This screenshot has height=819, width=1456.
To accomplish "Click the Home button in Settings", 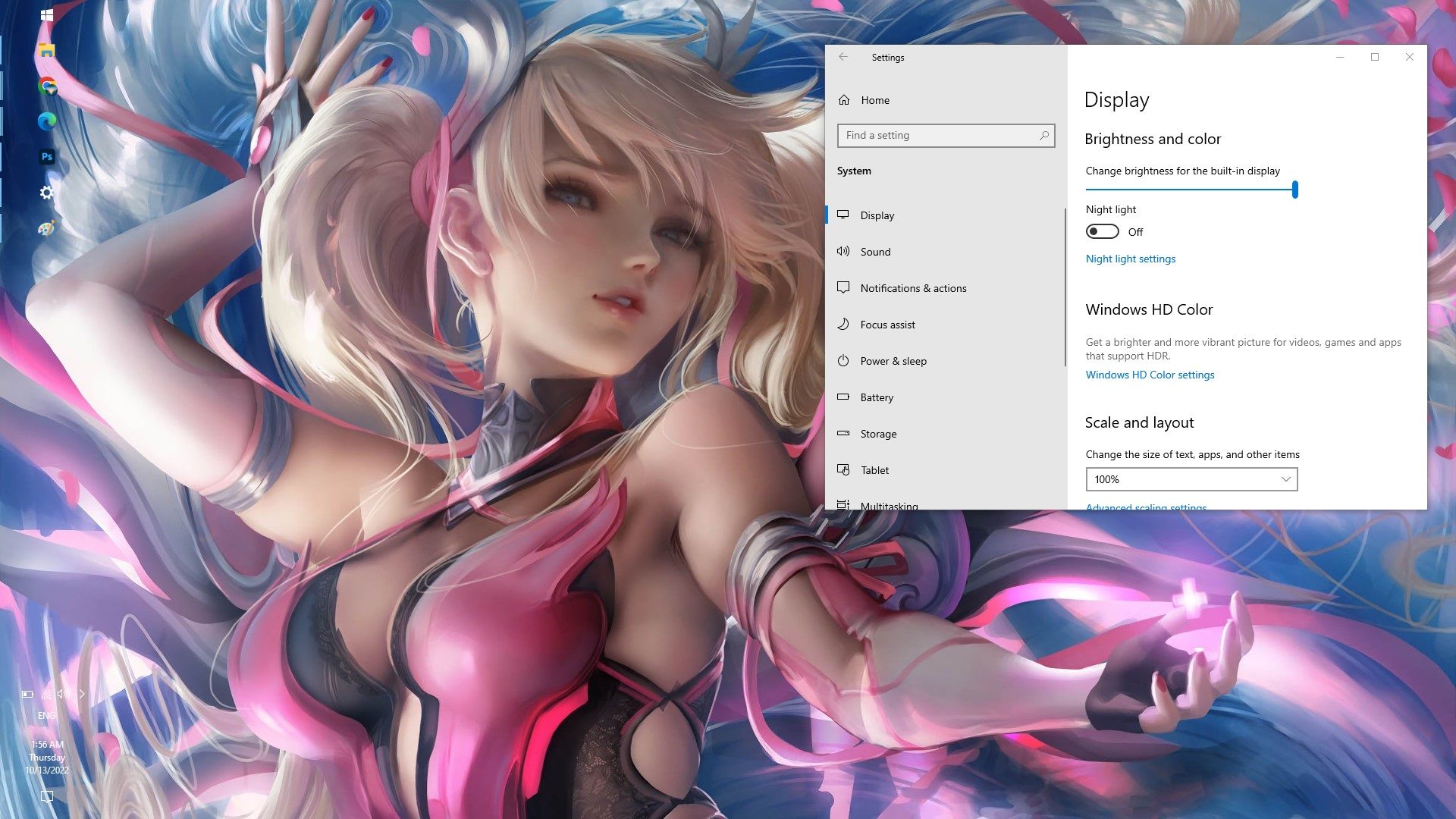I will pyautogui.click(x=875, y=99).
